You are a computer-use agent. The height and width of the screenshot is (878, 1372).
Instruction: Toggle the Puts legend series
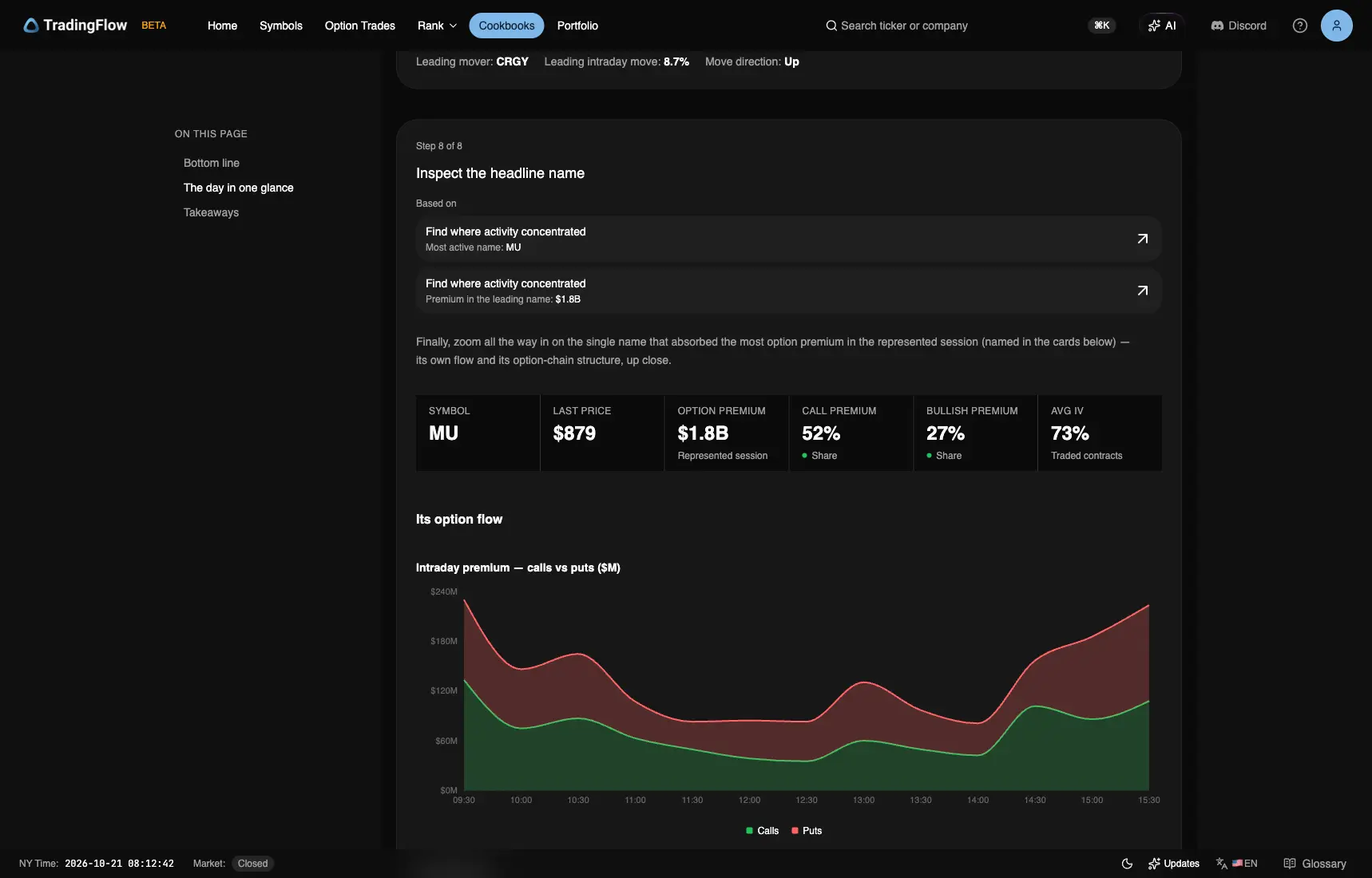[807, 831]
